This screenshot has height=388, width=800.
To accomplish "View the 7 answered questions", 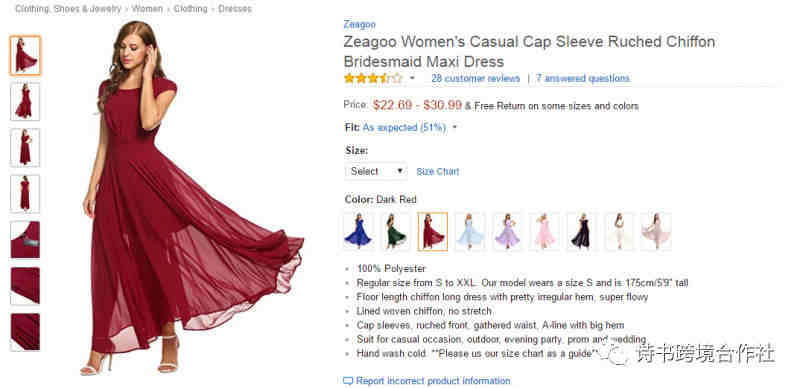I will [x=583, y=79].
